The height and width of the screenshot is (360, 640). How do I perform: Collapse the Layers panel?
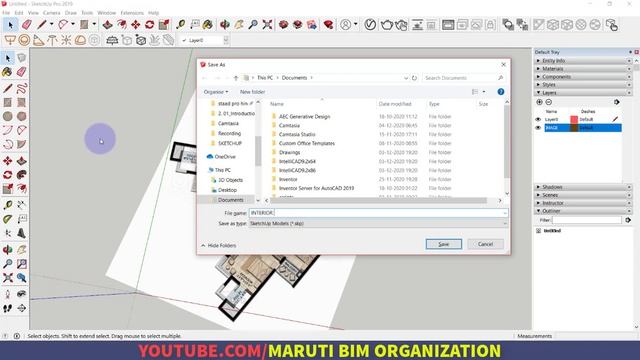pos(583,93)
